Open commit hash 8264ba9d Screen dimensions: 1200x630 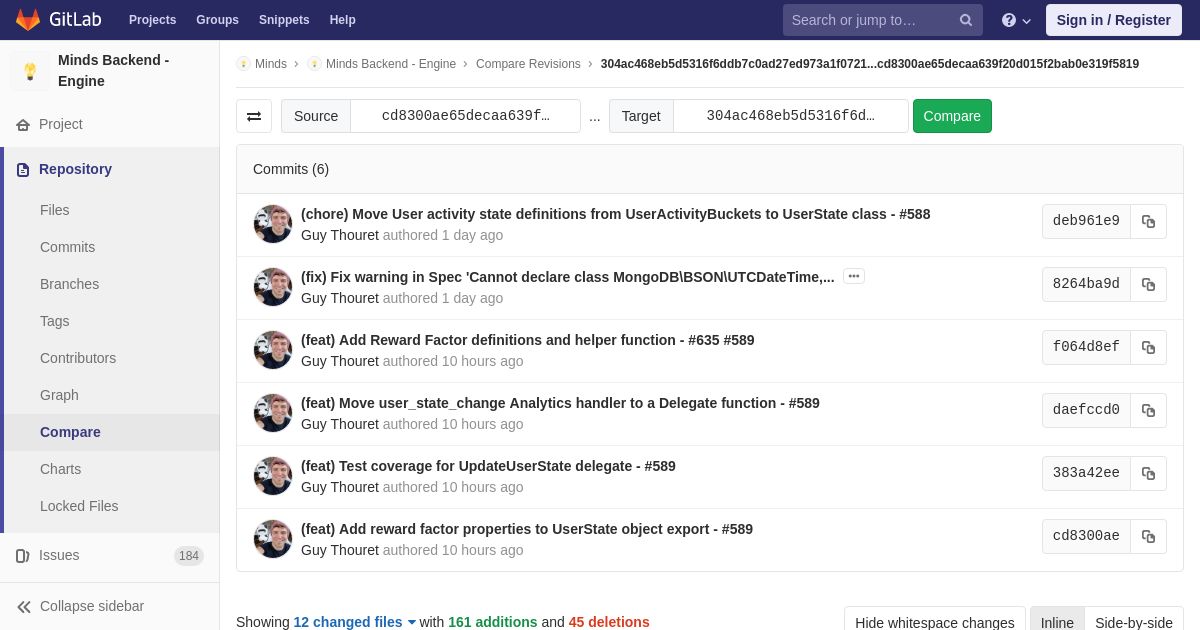point(1086,285)
